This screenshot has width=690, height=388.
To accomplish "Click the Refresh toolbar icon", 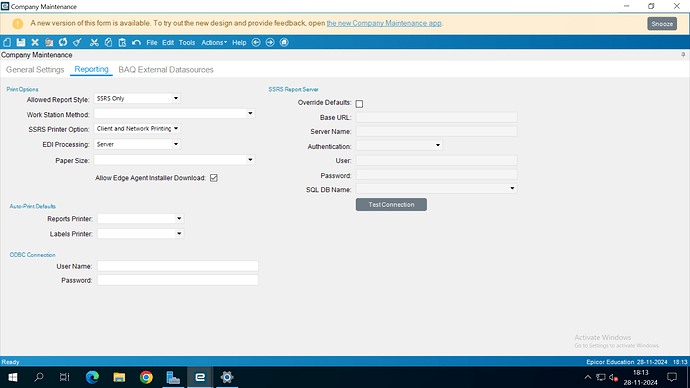I will (x=63, y=42).
